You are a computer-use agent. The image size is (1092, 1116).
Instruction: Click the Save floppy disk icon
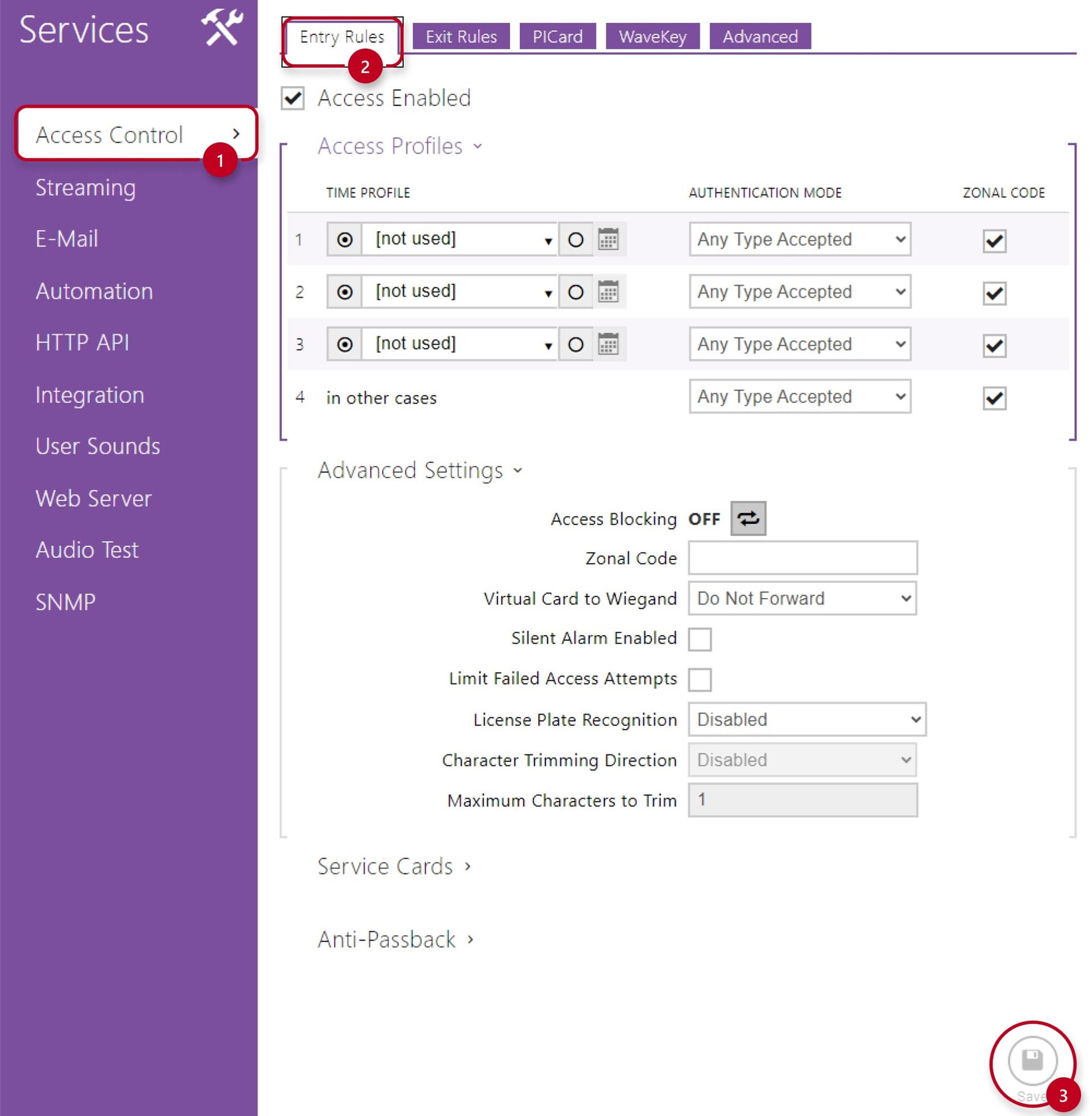click(1032, 1060)
